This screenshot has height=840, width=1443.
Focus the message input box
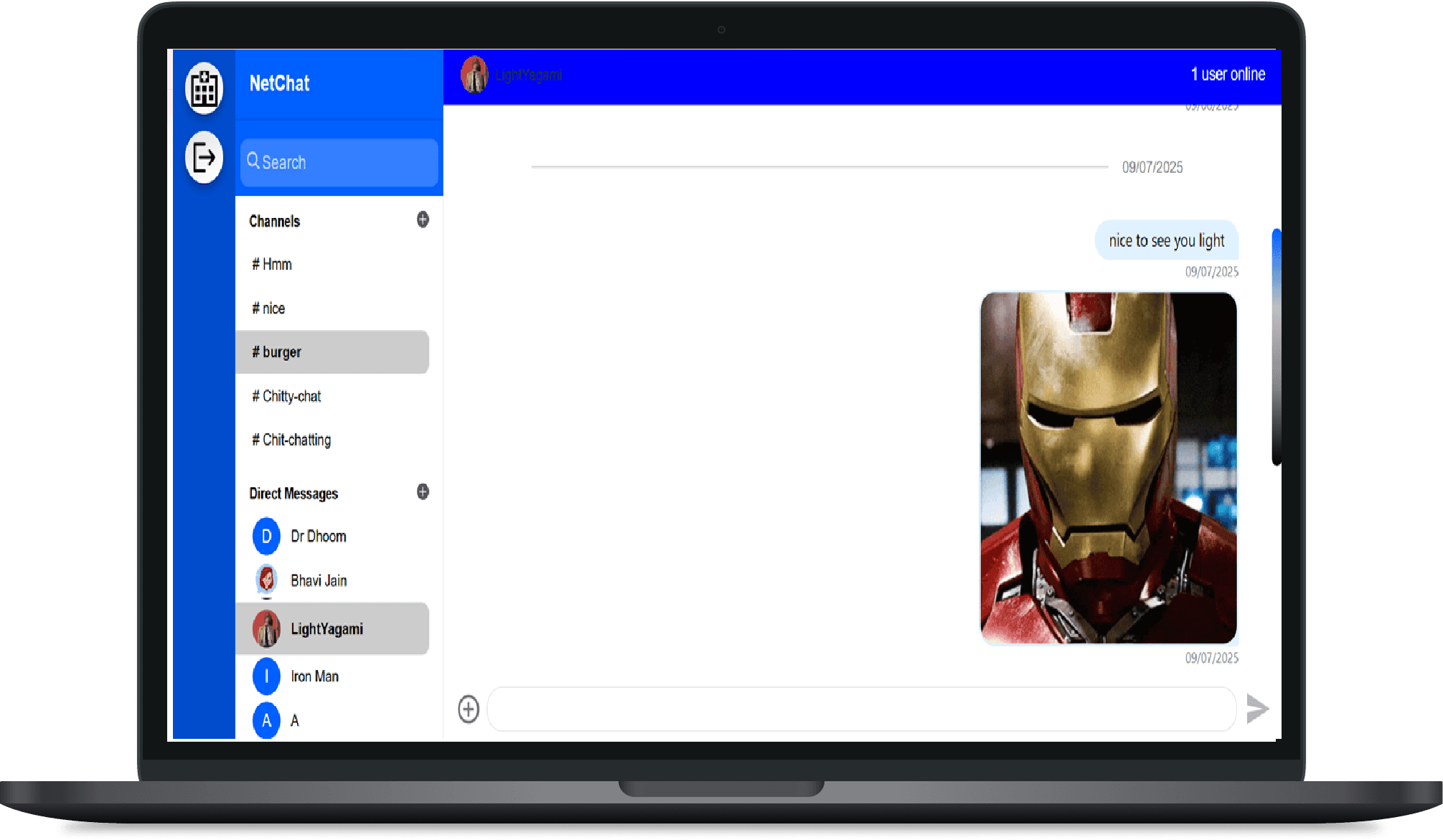862,709
